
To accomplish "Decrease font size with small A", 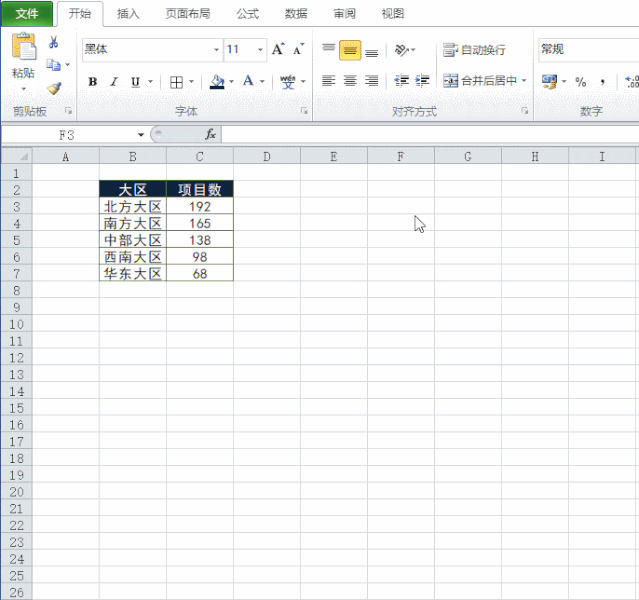I will tap(298, 49).
